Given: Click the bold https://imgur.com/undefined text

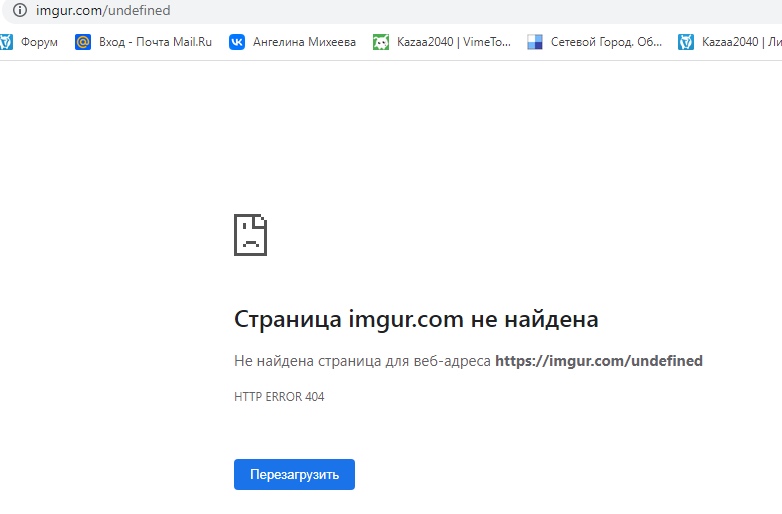Looking at the screenshot, I should (598, 361).
